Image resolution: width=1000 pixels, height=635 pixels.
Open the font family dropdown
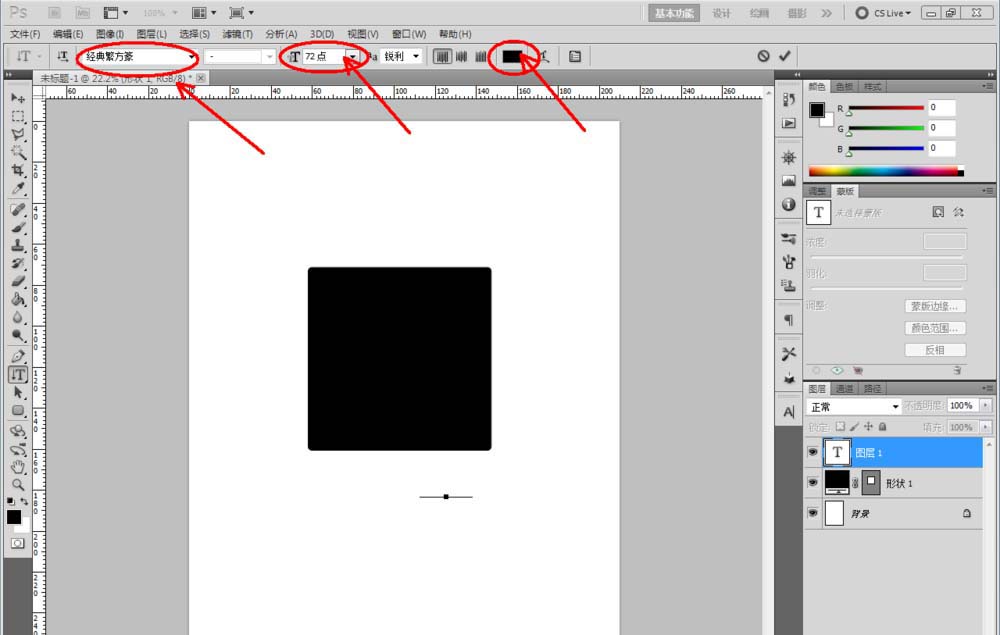click(x=191, y=57)
